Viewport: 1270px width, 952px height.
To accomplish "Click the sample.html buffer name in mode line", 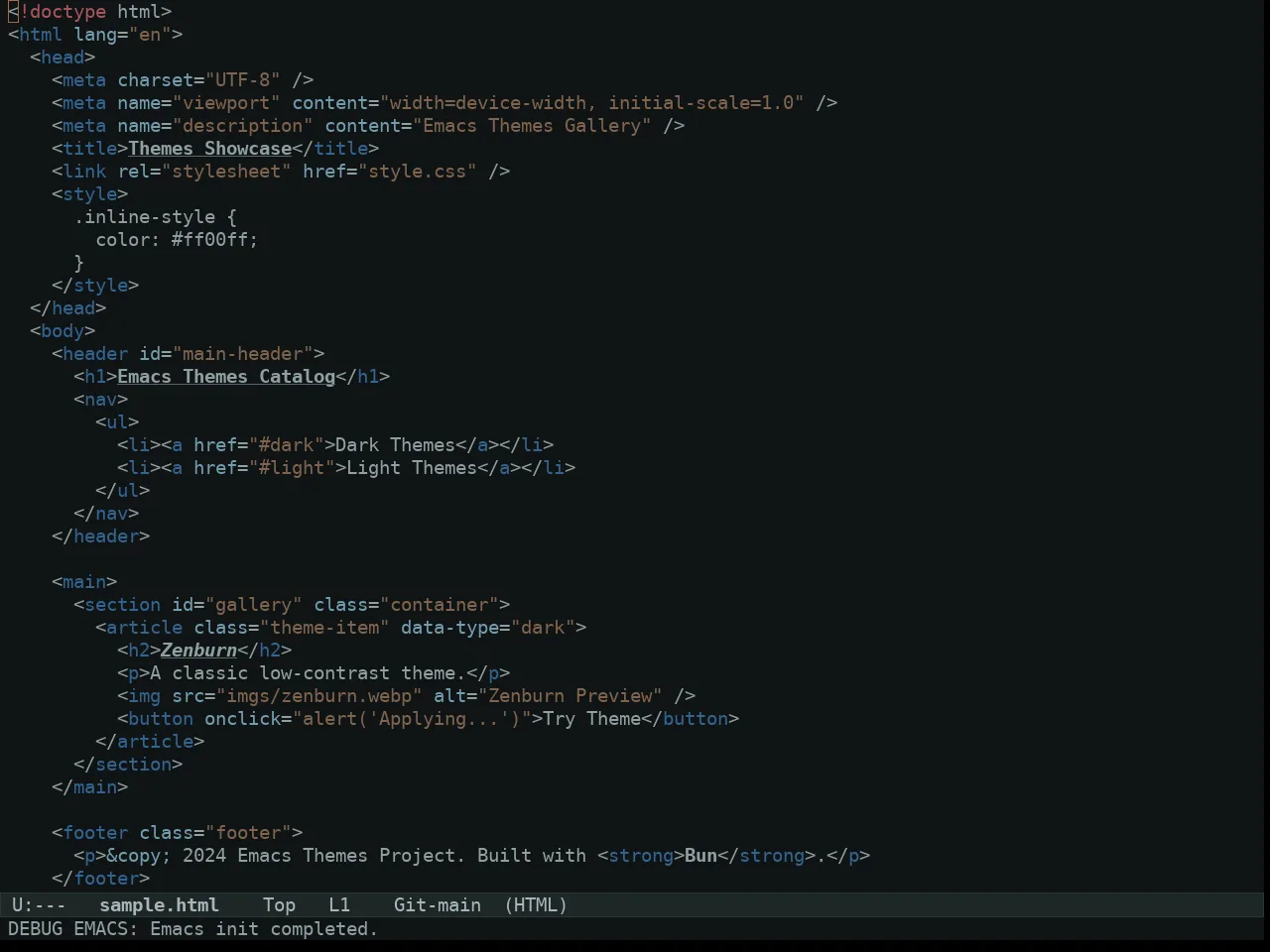I will tap(159, 905).
